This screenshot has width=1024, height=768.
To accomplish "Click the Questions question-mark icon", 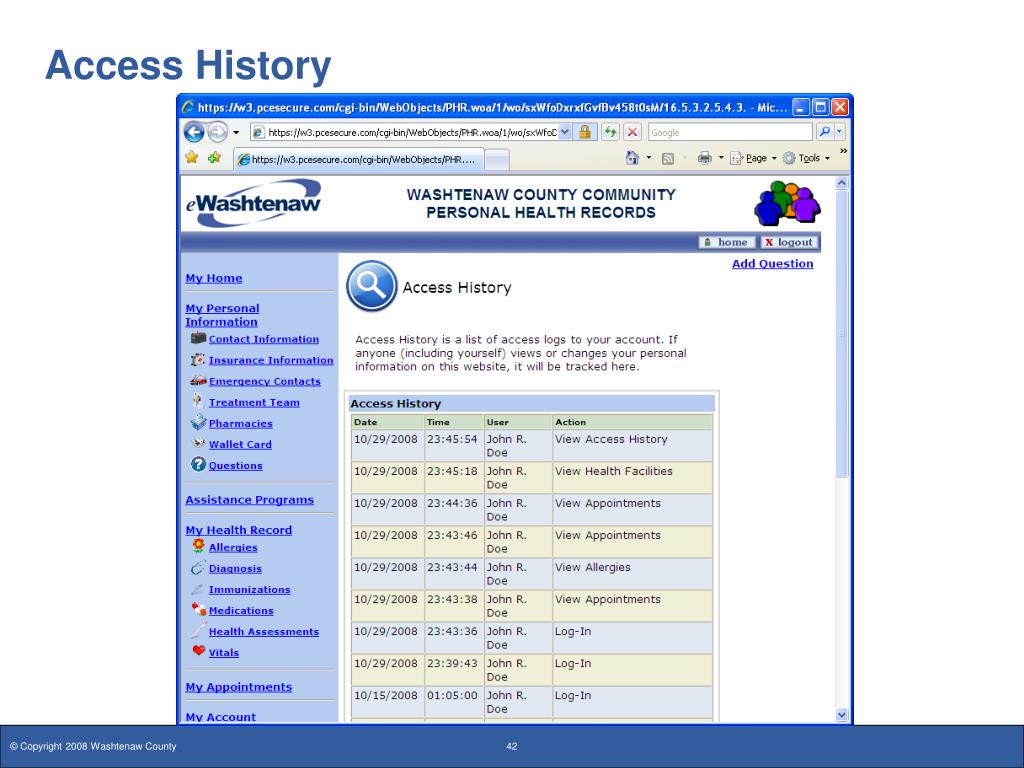I will point(198,464).
